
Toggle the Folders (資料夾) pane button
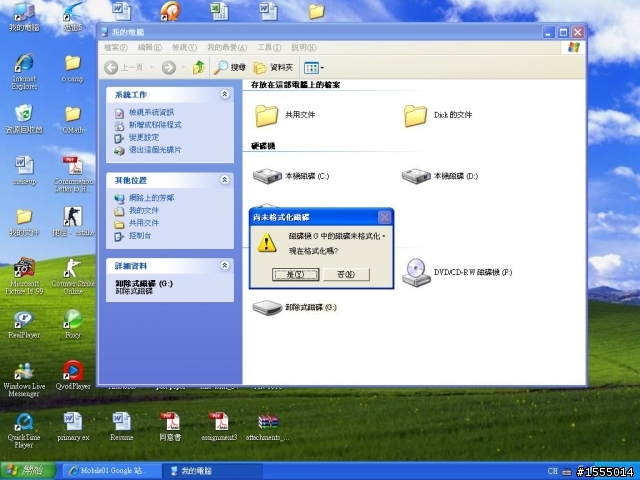click(x=273, y=68)
